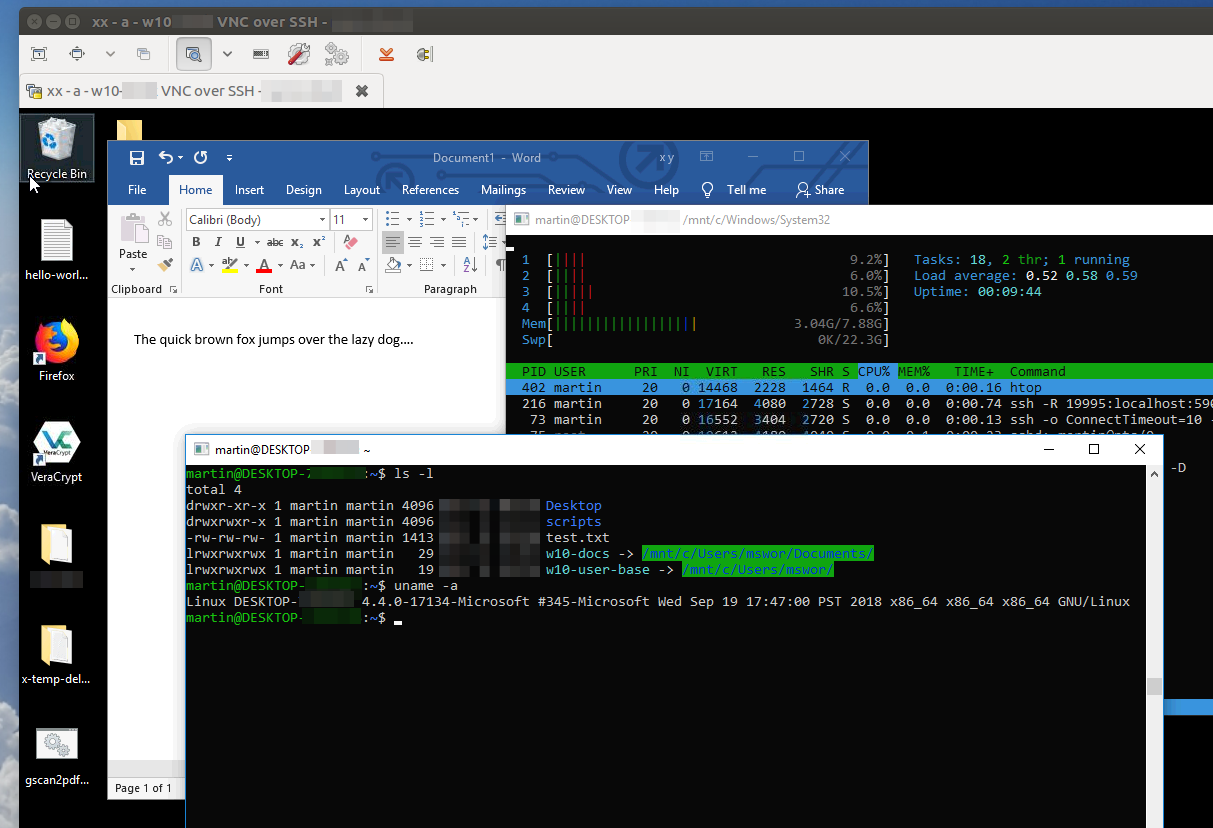1213x828 pixels.
Task: Toggle Italic formatting in Word
Action: click(x=218, y=242)
